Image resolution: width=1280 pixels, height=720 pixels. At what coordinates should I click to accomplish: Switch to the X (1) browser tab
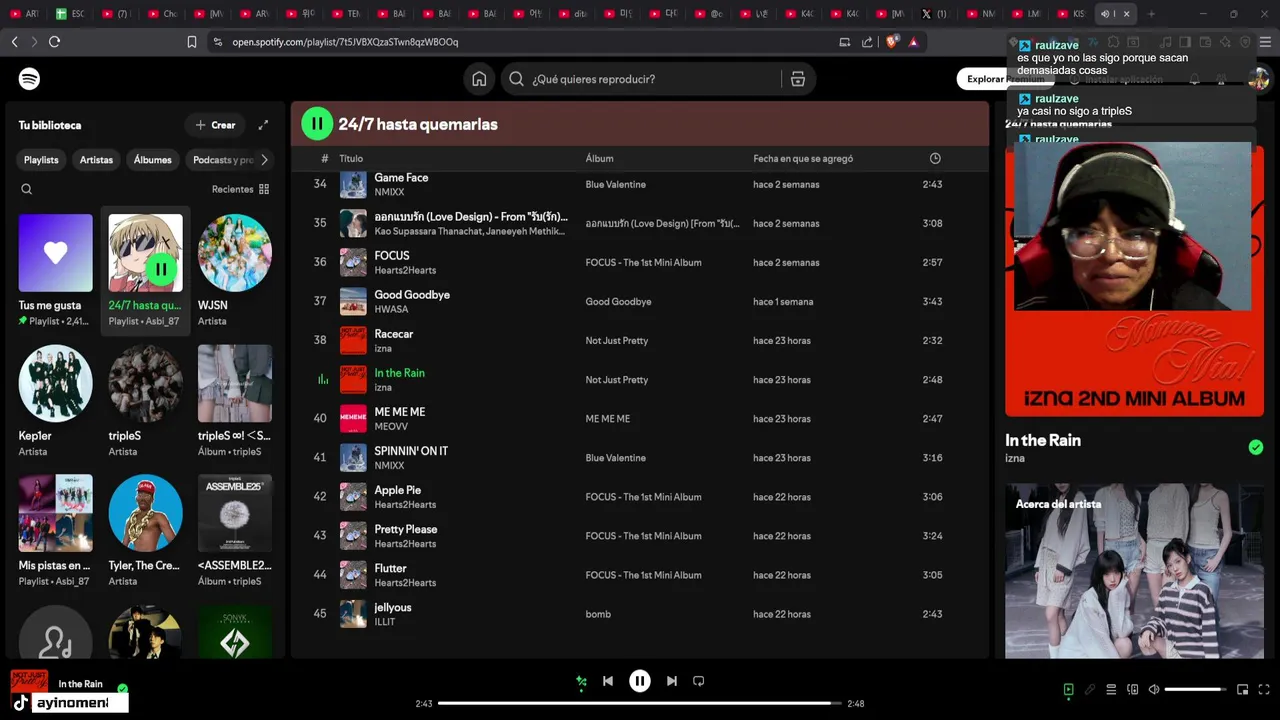[x=934, y=14]
